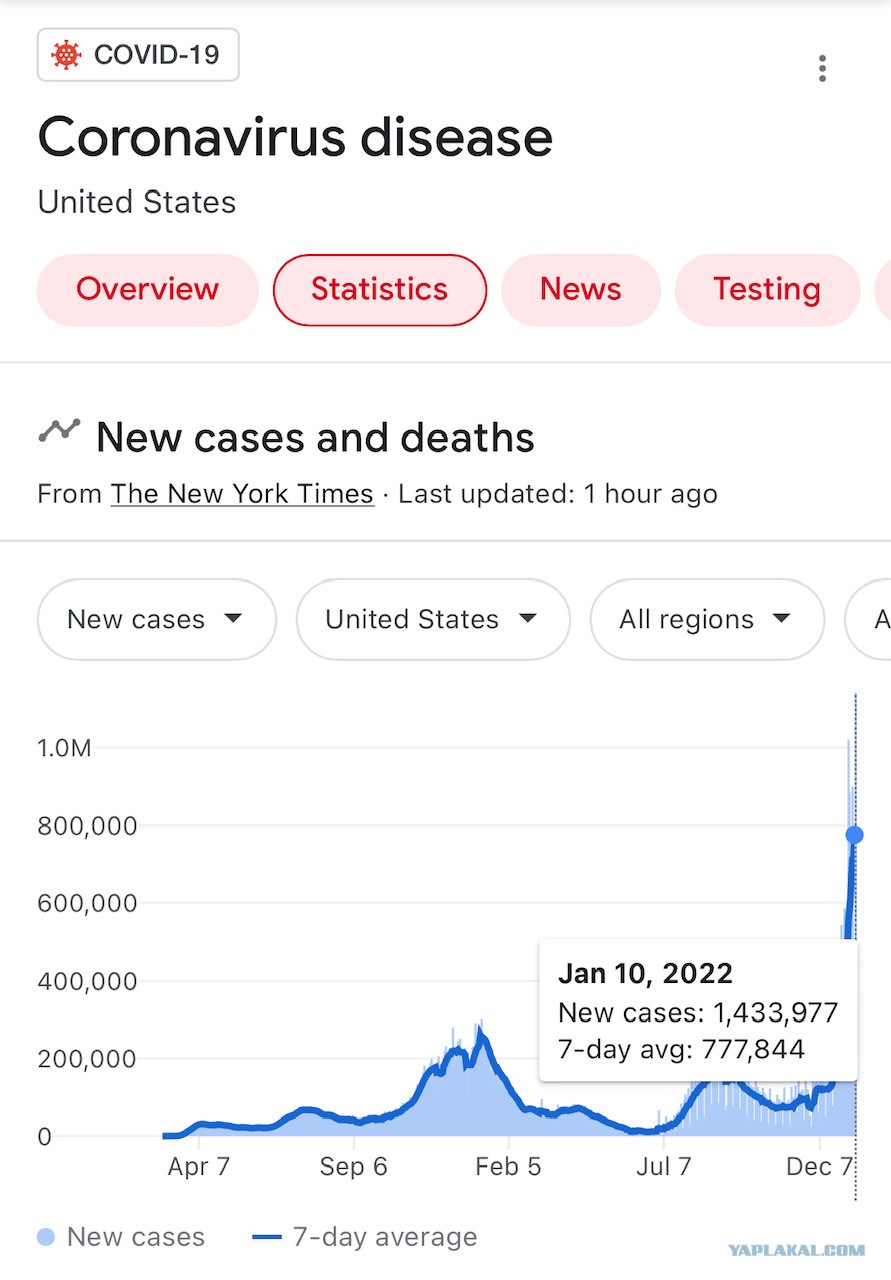Click the New cases legend dot

click(x=46, y=1237)
